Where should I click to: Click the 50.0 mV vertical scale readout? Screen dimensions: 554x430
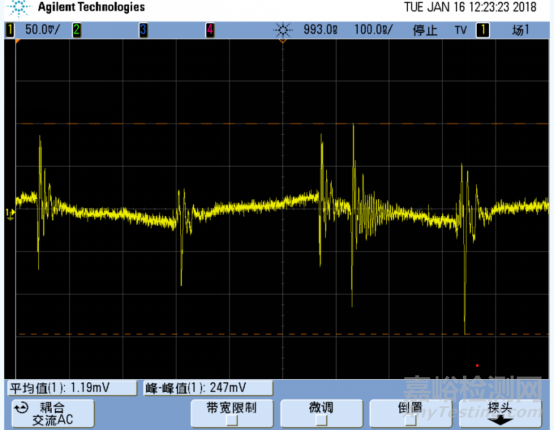[42, 30]
